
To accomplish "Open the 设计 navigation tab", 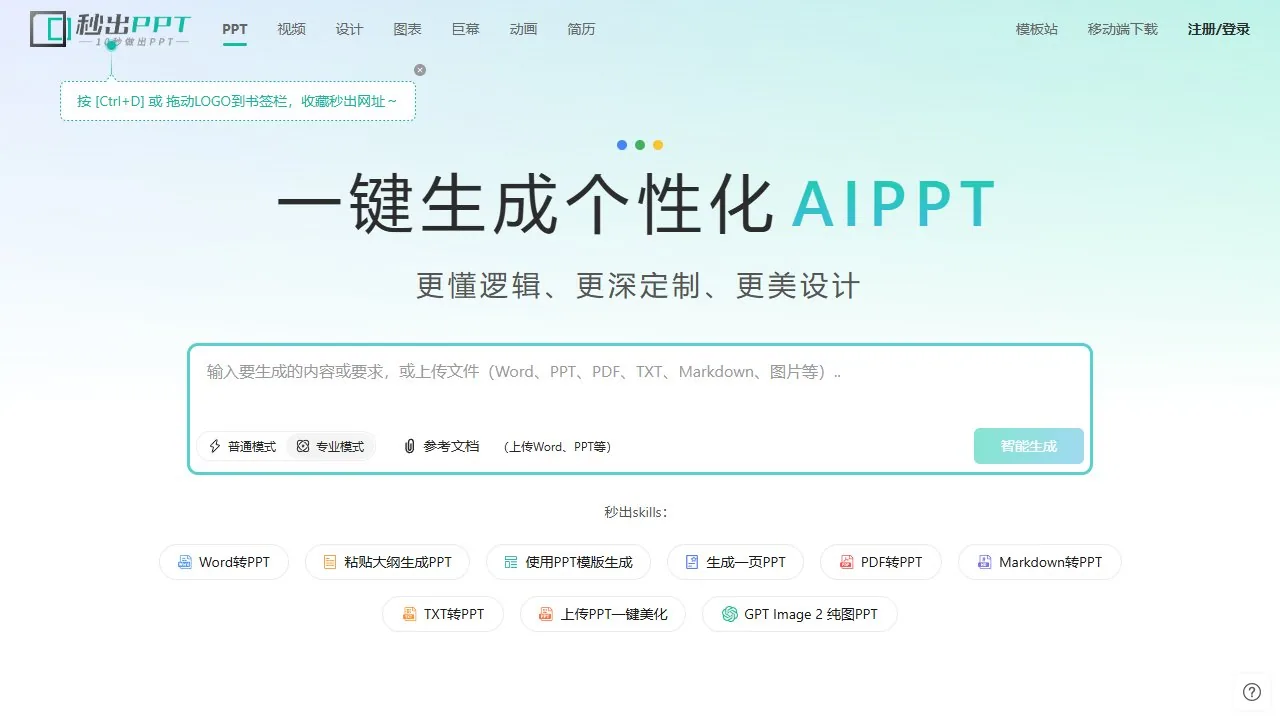I will point(350,29).
